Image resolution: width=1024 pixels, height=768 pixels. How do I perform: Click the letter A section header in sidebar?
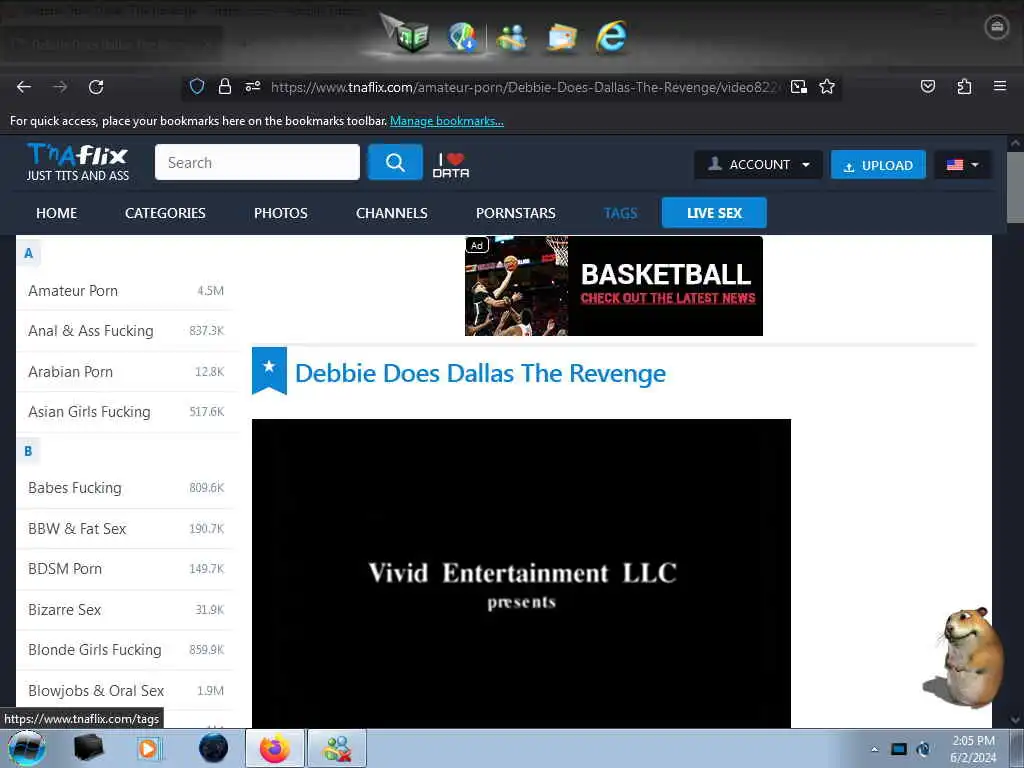[x=28, y=253]
